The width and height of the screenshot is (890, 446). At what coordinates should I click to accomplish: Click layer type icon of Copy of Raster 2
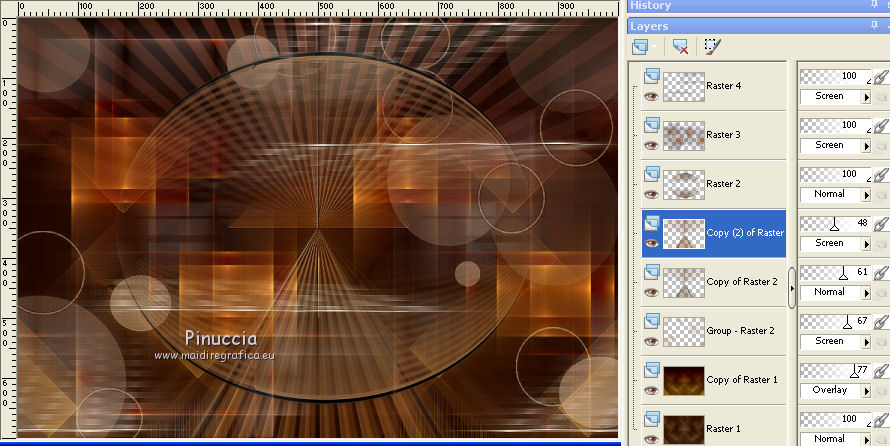point(652,271)
